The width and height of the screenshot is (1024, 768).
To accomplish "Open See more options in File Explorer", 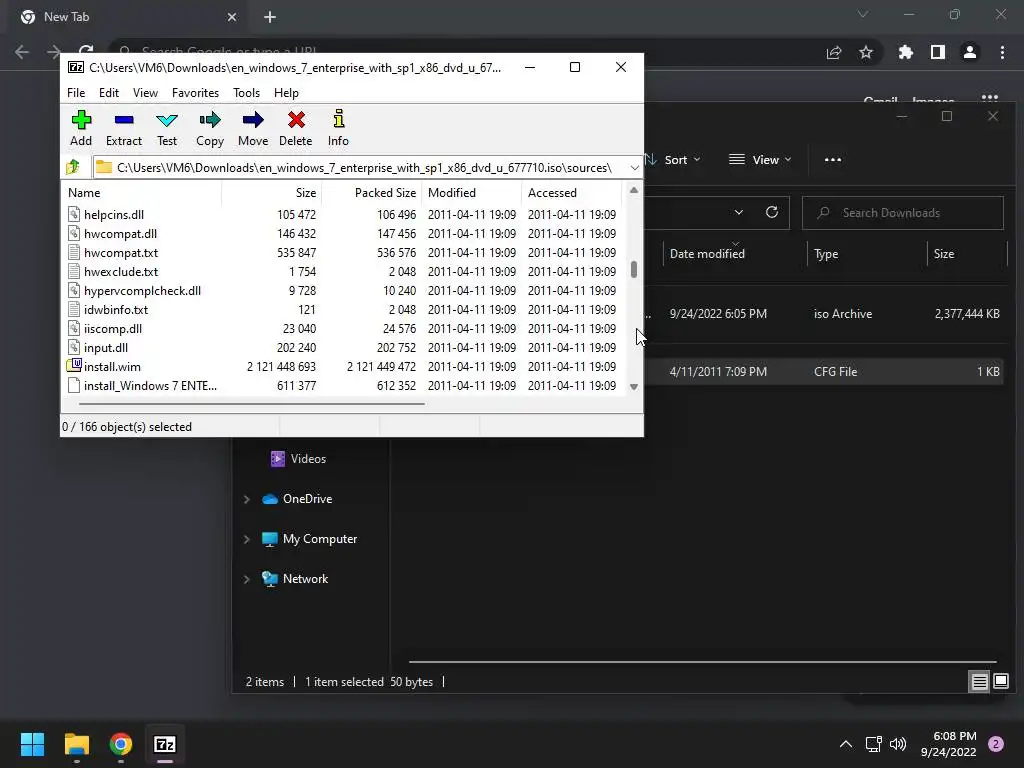I will pos(833,159).
